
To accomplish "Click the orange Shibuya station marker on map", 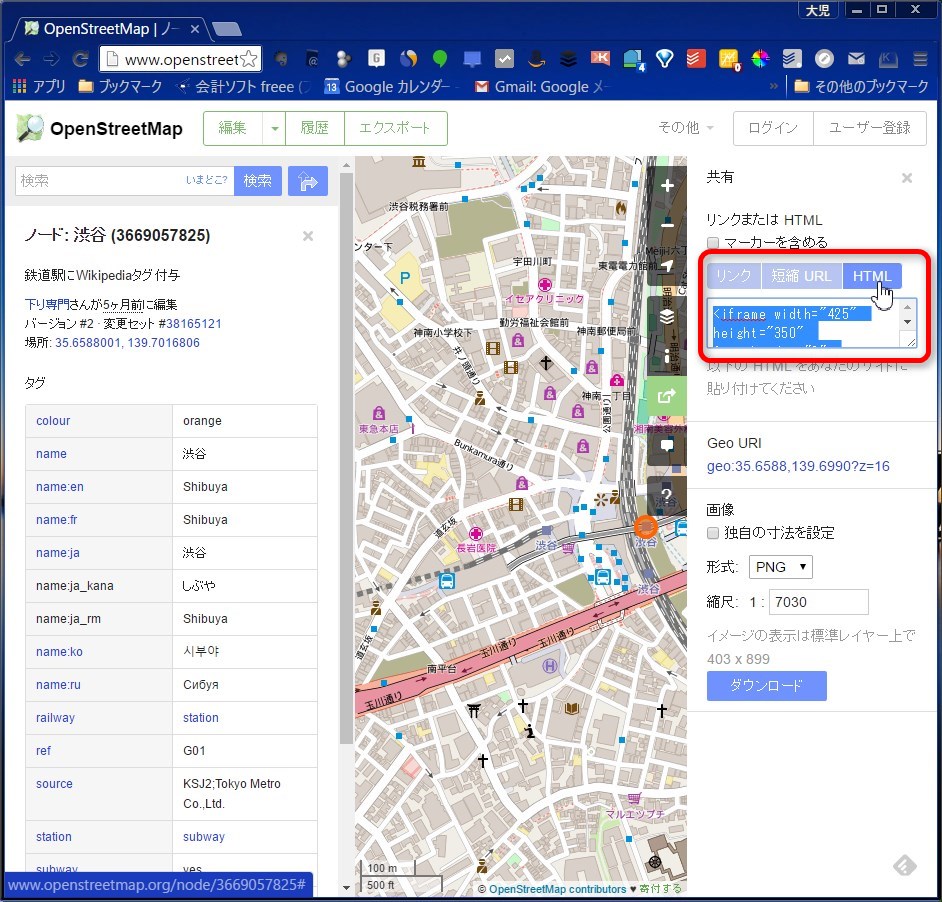I will pyautogui.click(x=646, y=527).
